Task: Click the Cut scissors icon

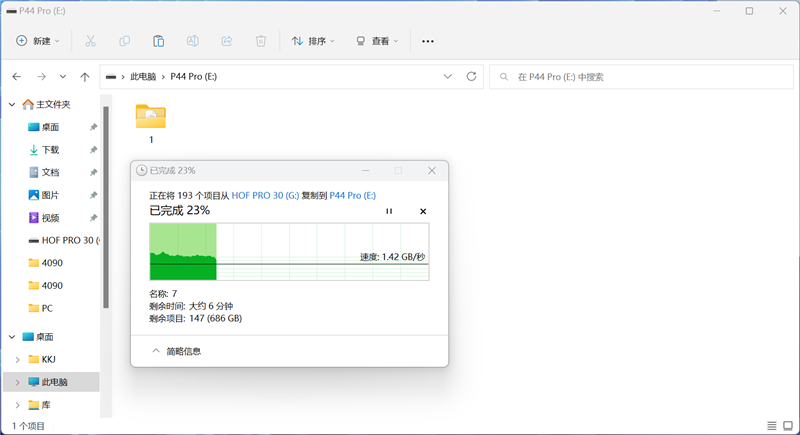Action: [x=90, y=41]
